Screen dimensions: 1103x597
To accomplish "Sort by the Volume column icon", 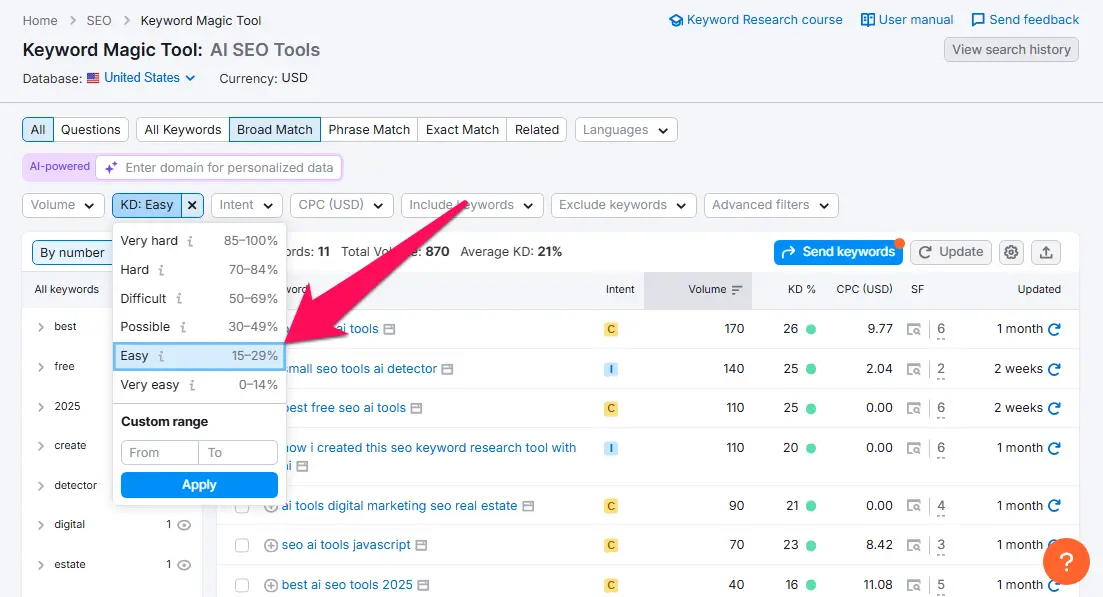I will pyautogui.click(x=737, y=290).
